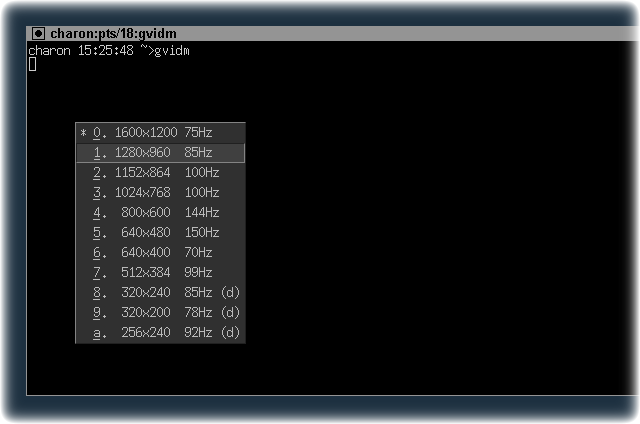Image resolution: width=640 pixels, height=424 pixels.
Task: Pick 640x480 150Hz video mode
Action: click(160, 233)
